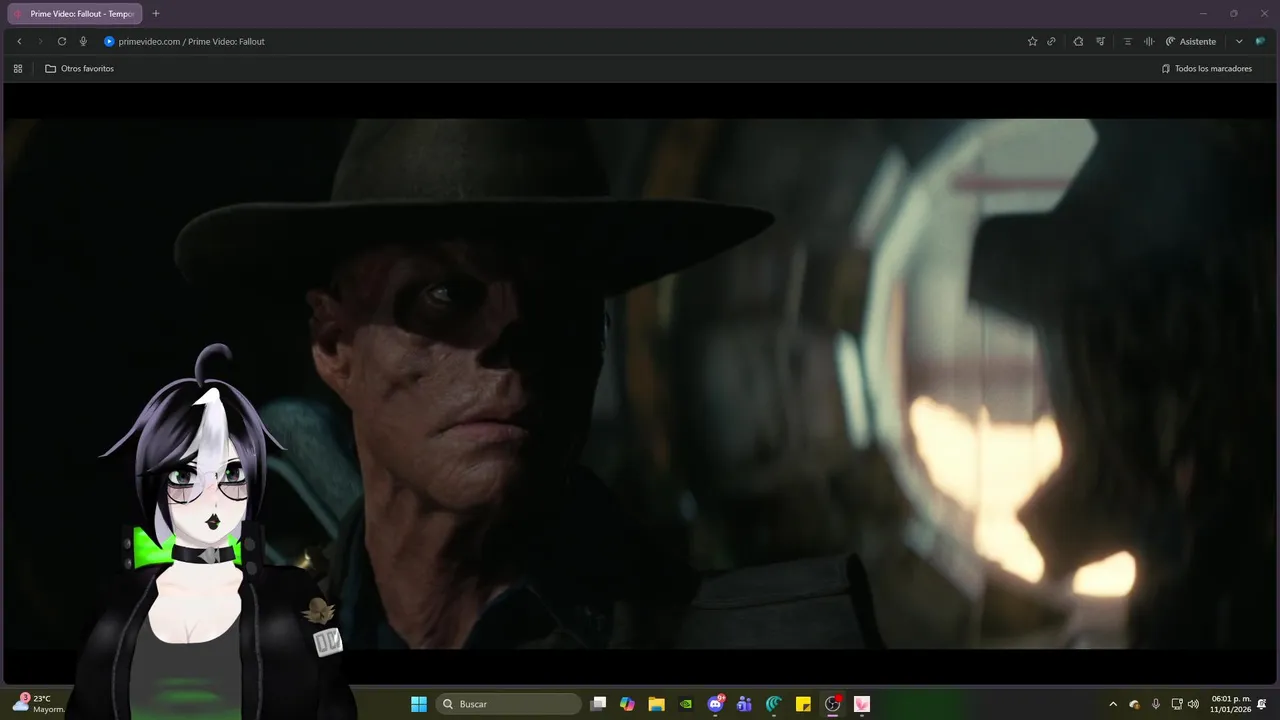Click the OneDrive cloud tray icon

(x=1135, y=704)
